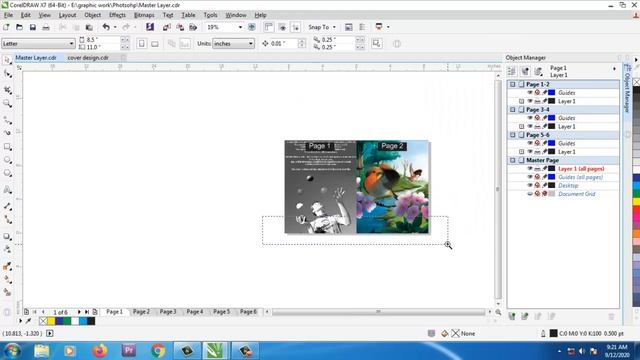Viewport: 640px width, 360px height.
Task: Click Edit Across Layers icon
Action: [x=525, y=71]
